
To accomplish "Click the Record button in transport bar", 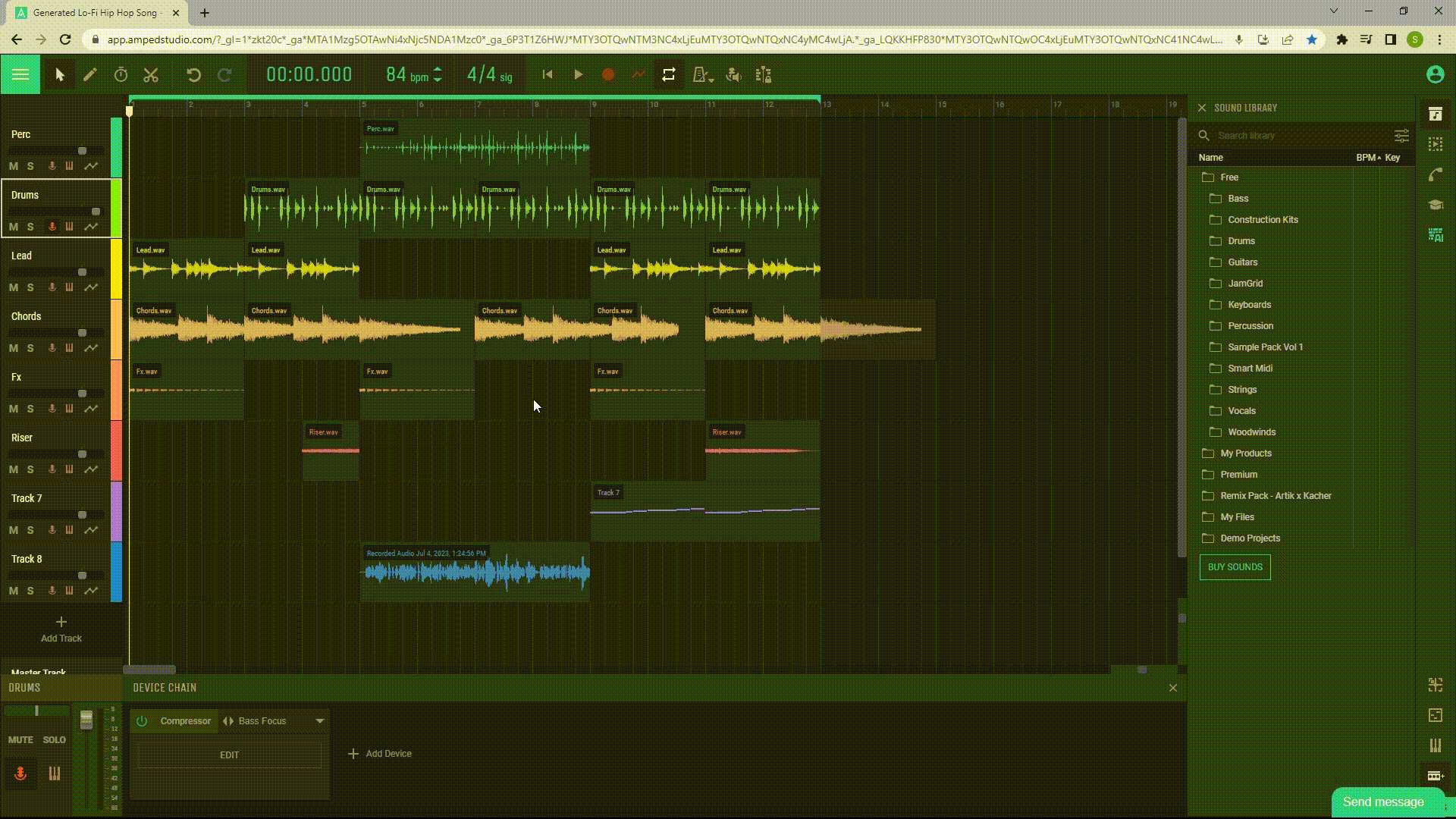I will 608,74.
